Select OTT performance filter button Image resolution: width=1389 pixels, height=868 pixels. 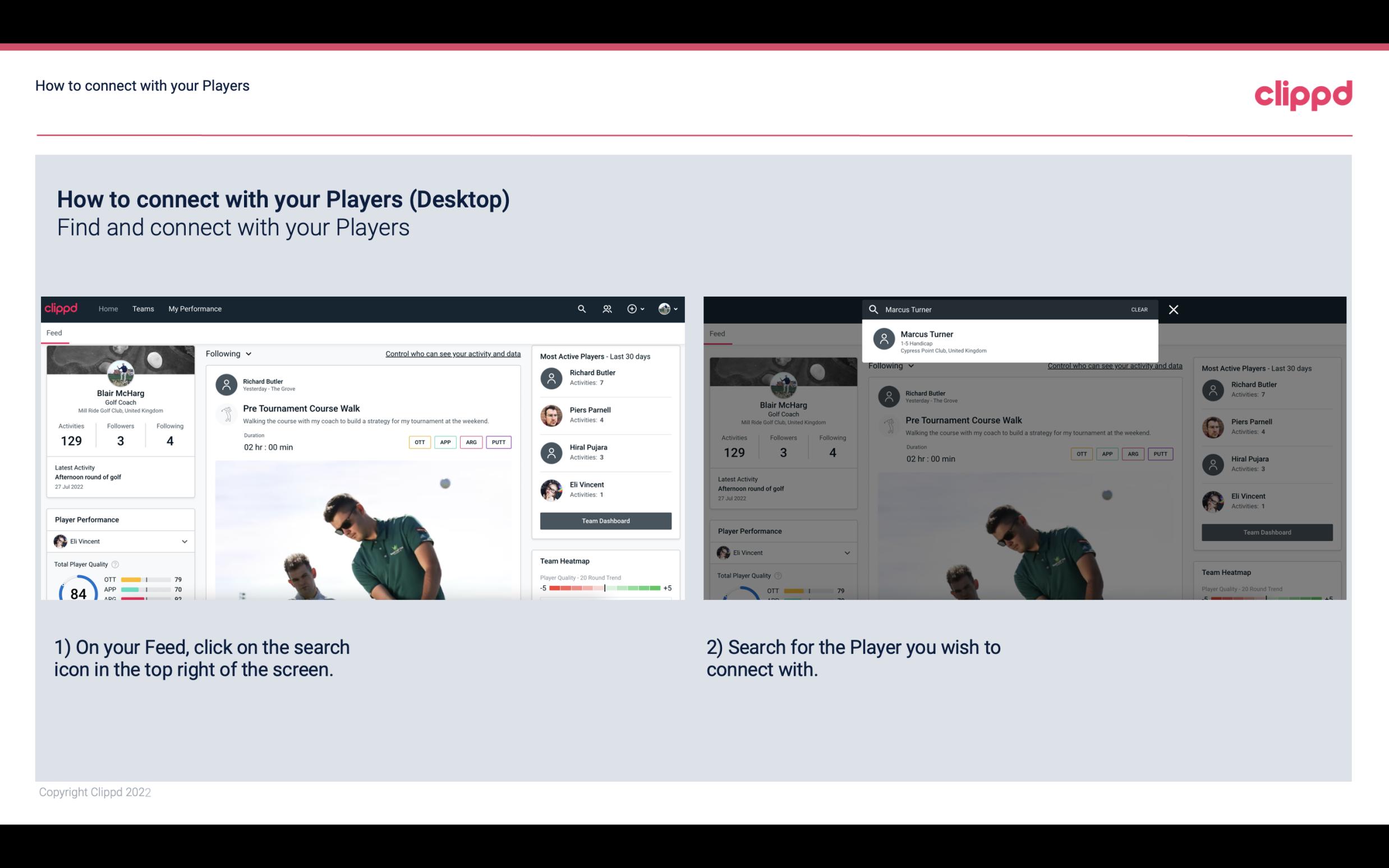(x=418, y=441)
